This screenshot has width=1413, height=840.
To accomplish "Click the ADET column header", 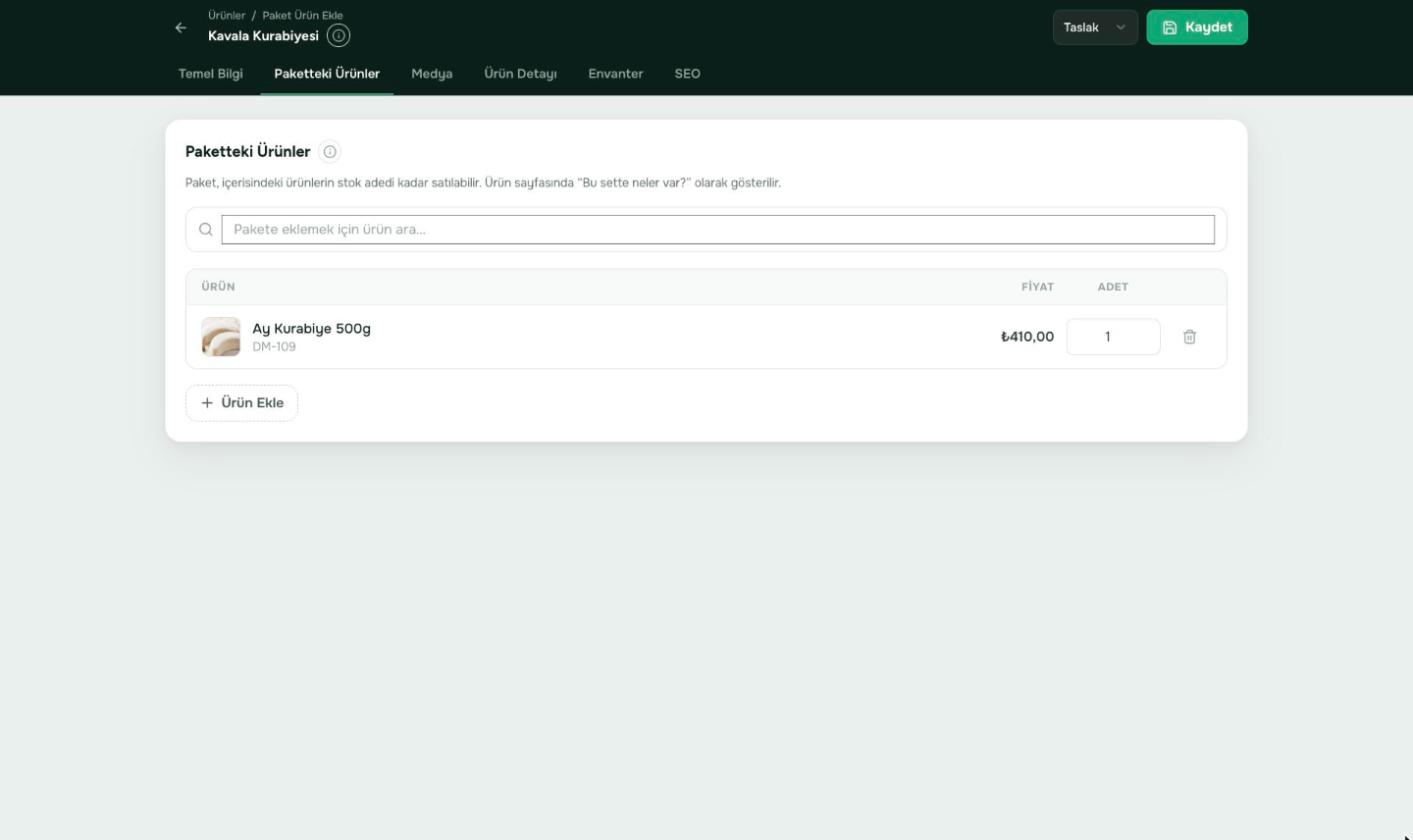I will pos(1113,287).
